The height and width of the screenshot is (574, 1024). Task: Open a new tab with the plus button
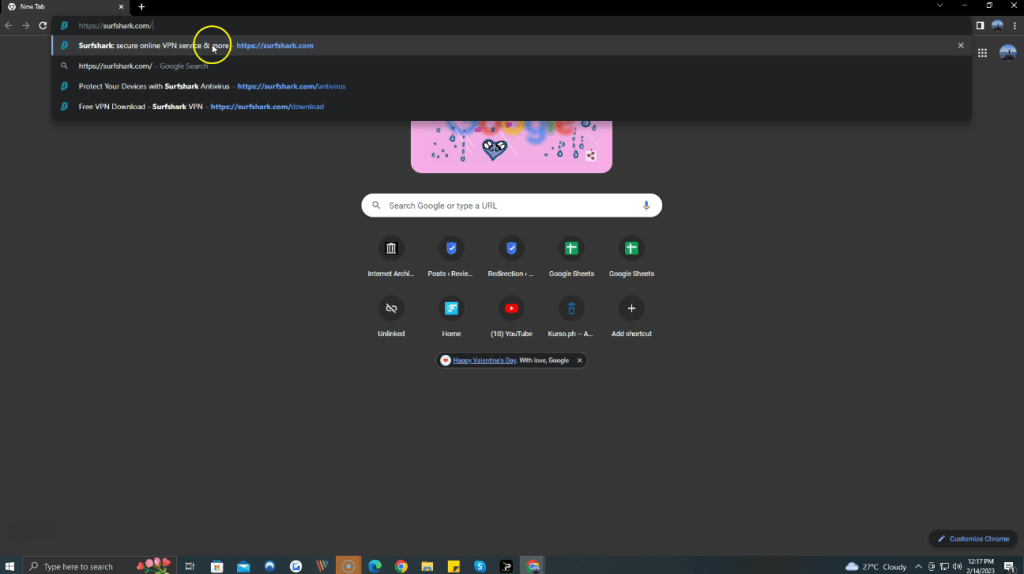click(142, 7)
